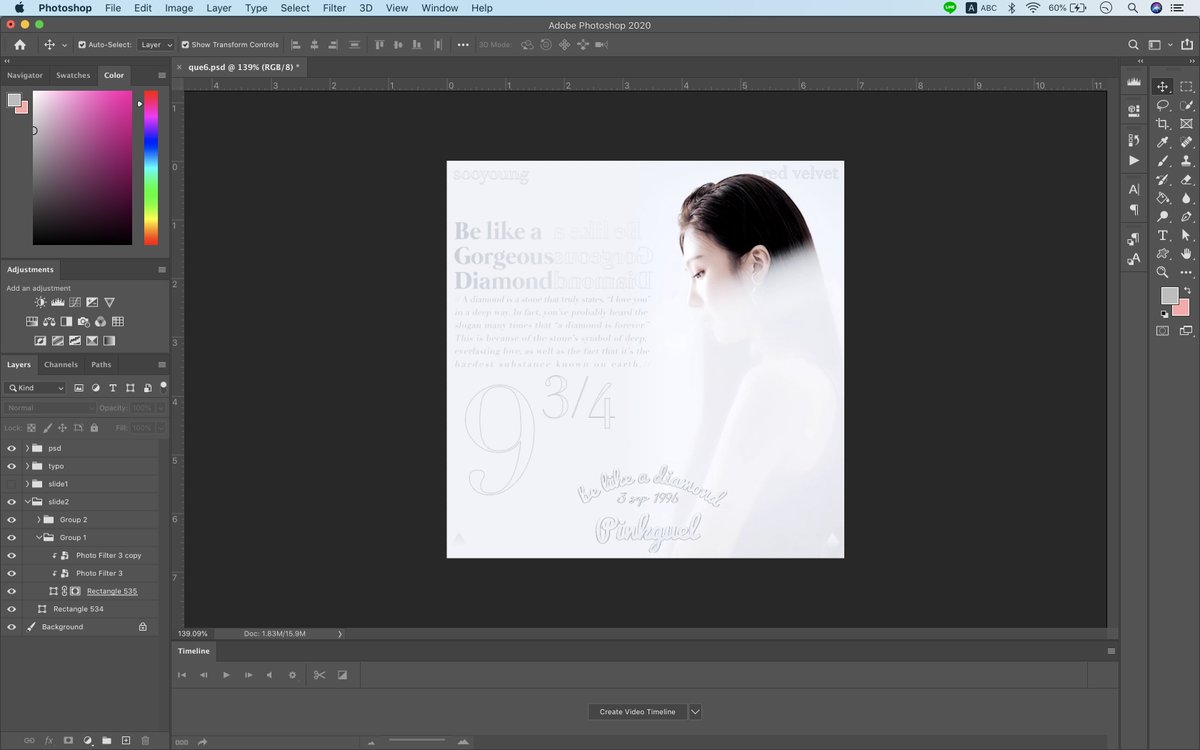Select the Brush tool
1200x750 pixels.
click(1163, 161)
